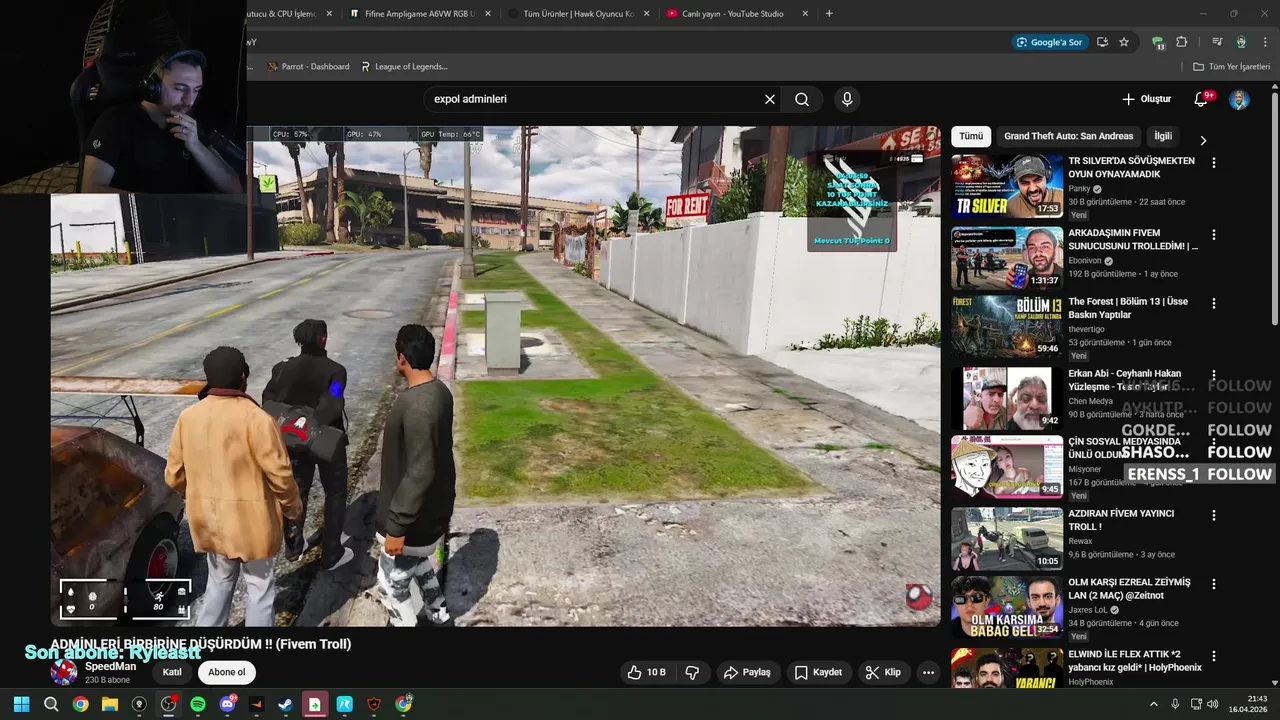The image size is (1280, 720).
Task: Like the video with the 10 B thumbs-up
Action: 647,672
